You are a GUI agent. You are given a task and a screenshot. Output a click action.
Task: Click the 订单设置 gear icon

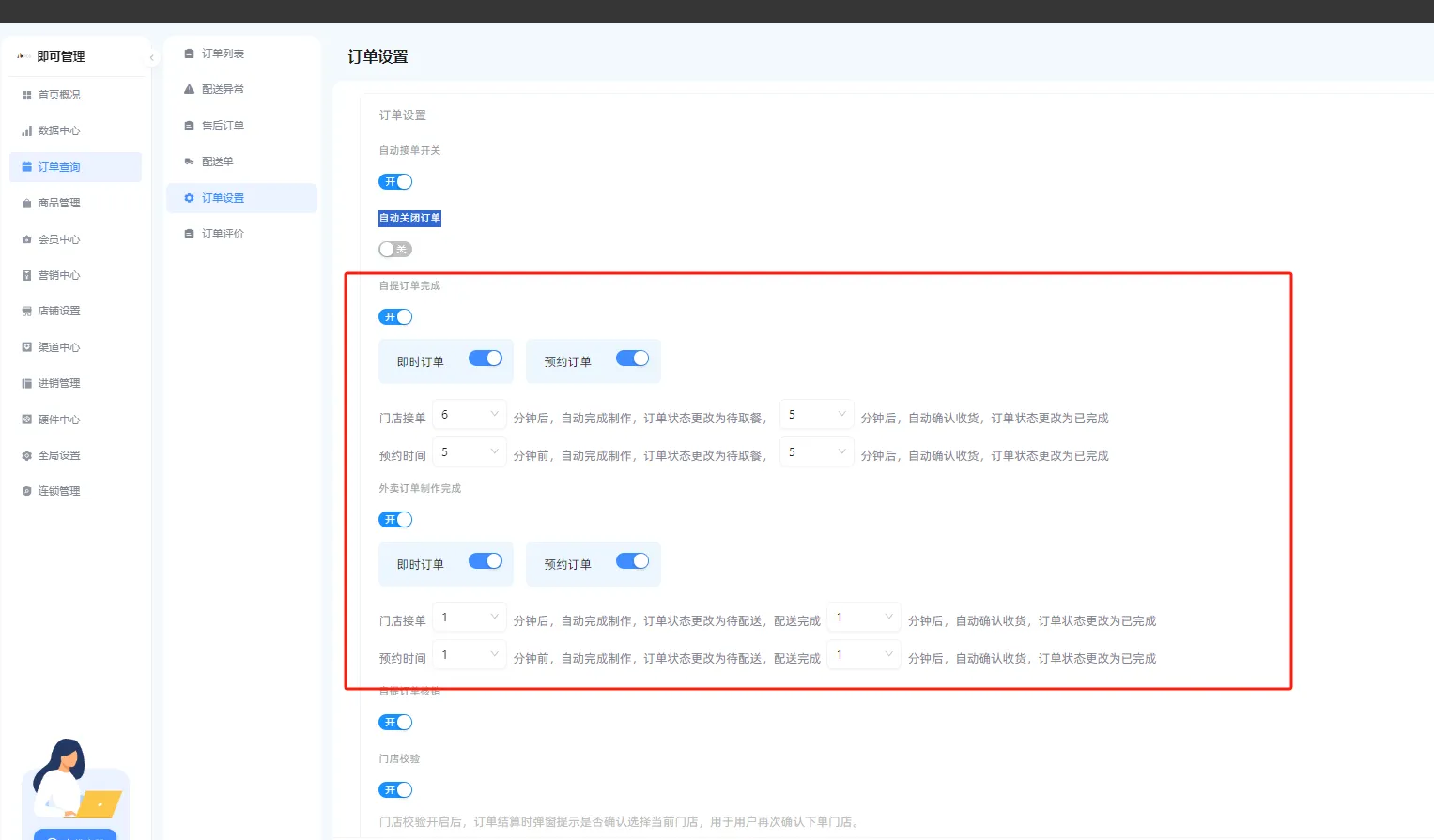189,198
